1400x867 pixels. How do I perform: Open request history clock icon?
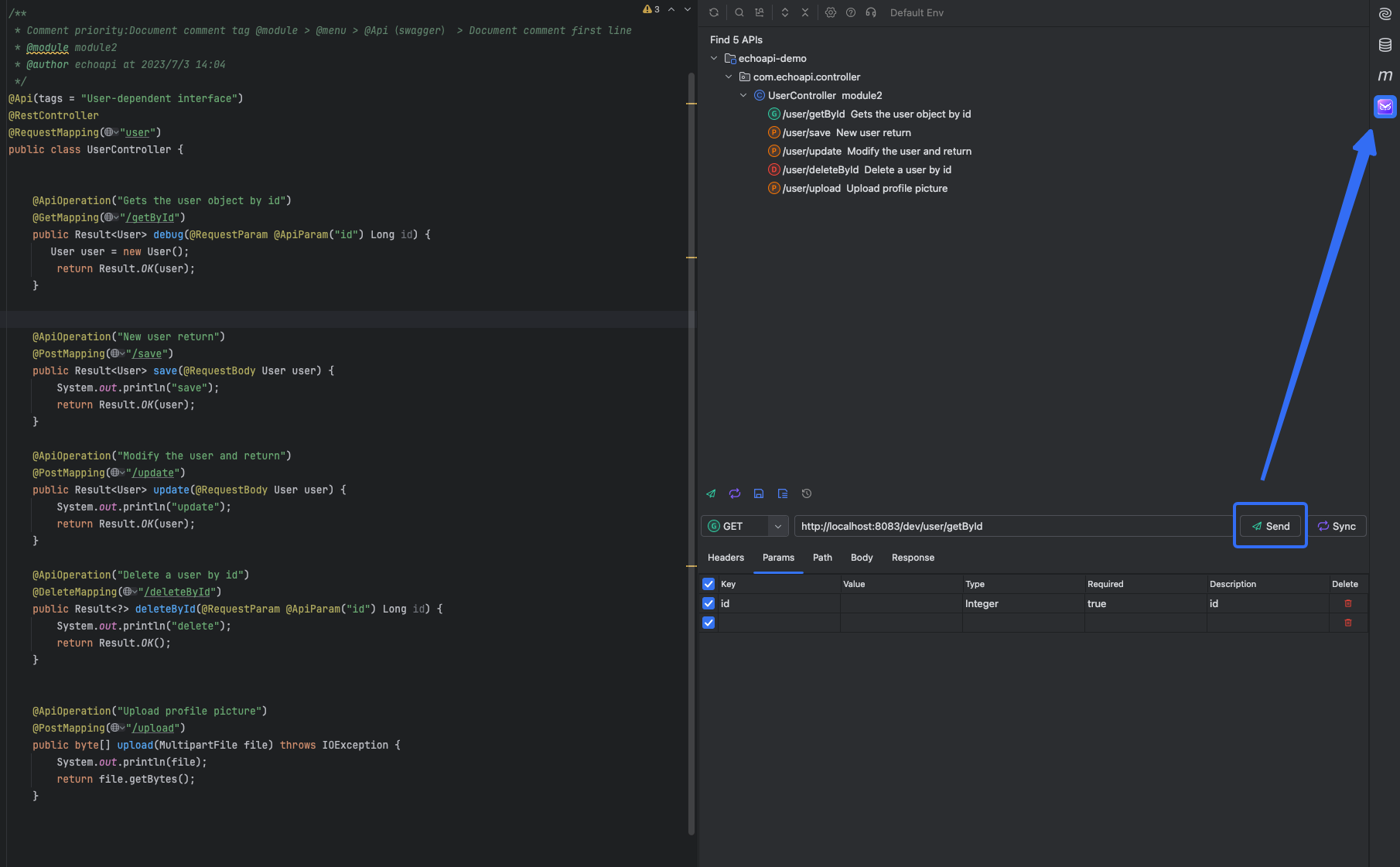(x=807, y=493)
